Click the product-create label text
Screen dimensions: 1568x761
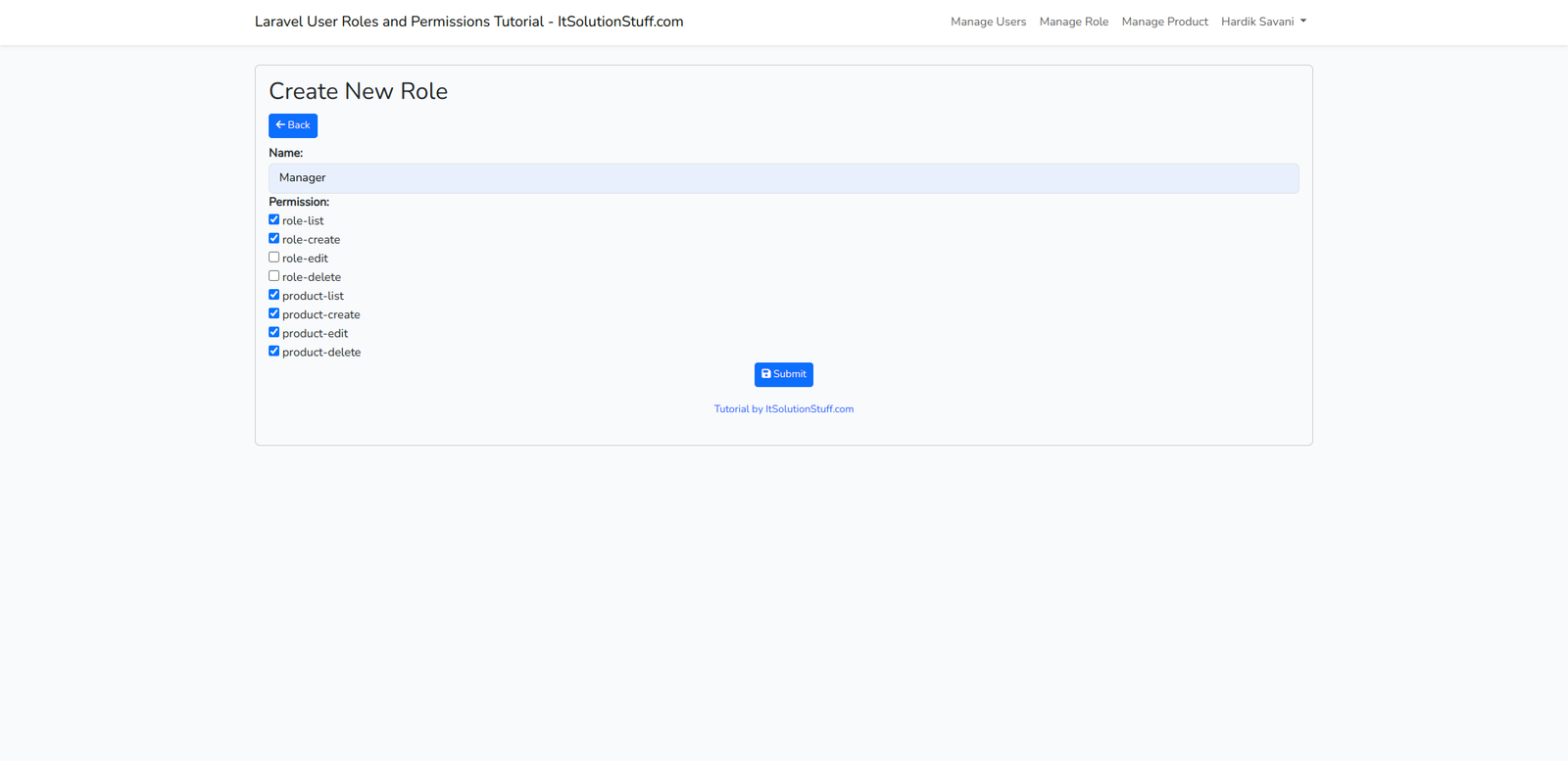coord(321,314)
